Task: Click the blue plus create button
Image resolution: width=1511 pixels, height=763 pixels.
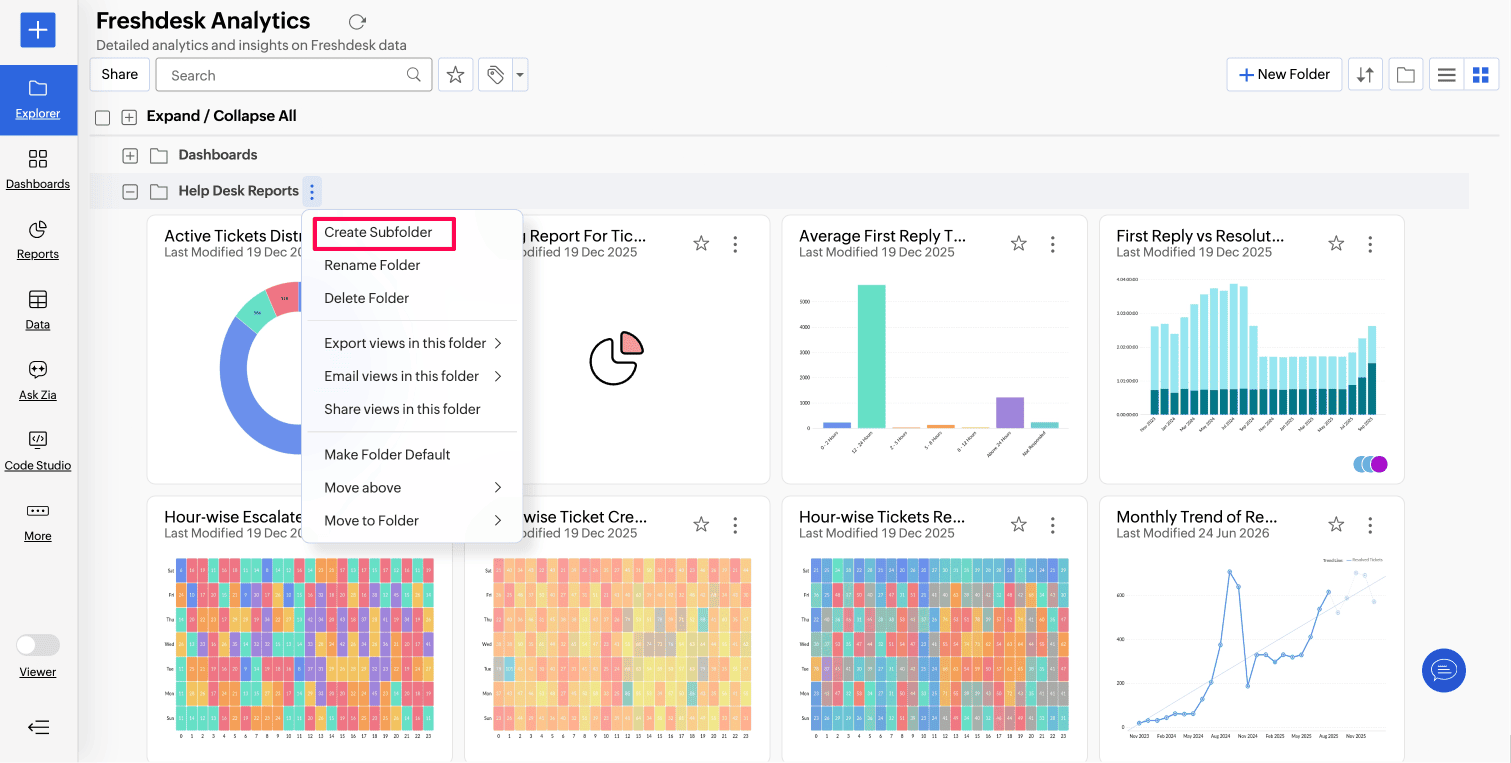Action: tap(38, 30)
